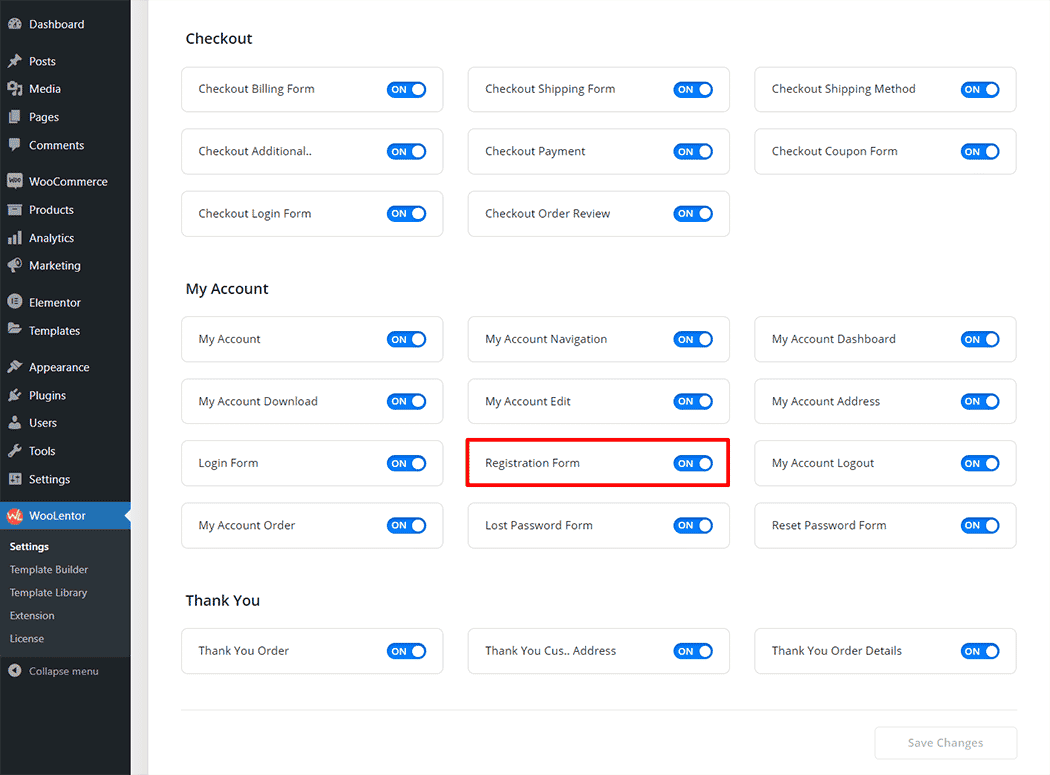Image resolution: width=1050 pixels, height=775 pixels.
Task: Expand the Settings sidebar menu
Action: pos(49,479)
